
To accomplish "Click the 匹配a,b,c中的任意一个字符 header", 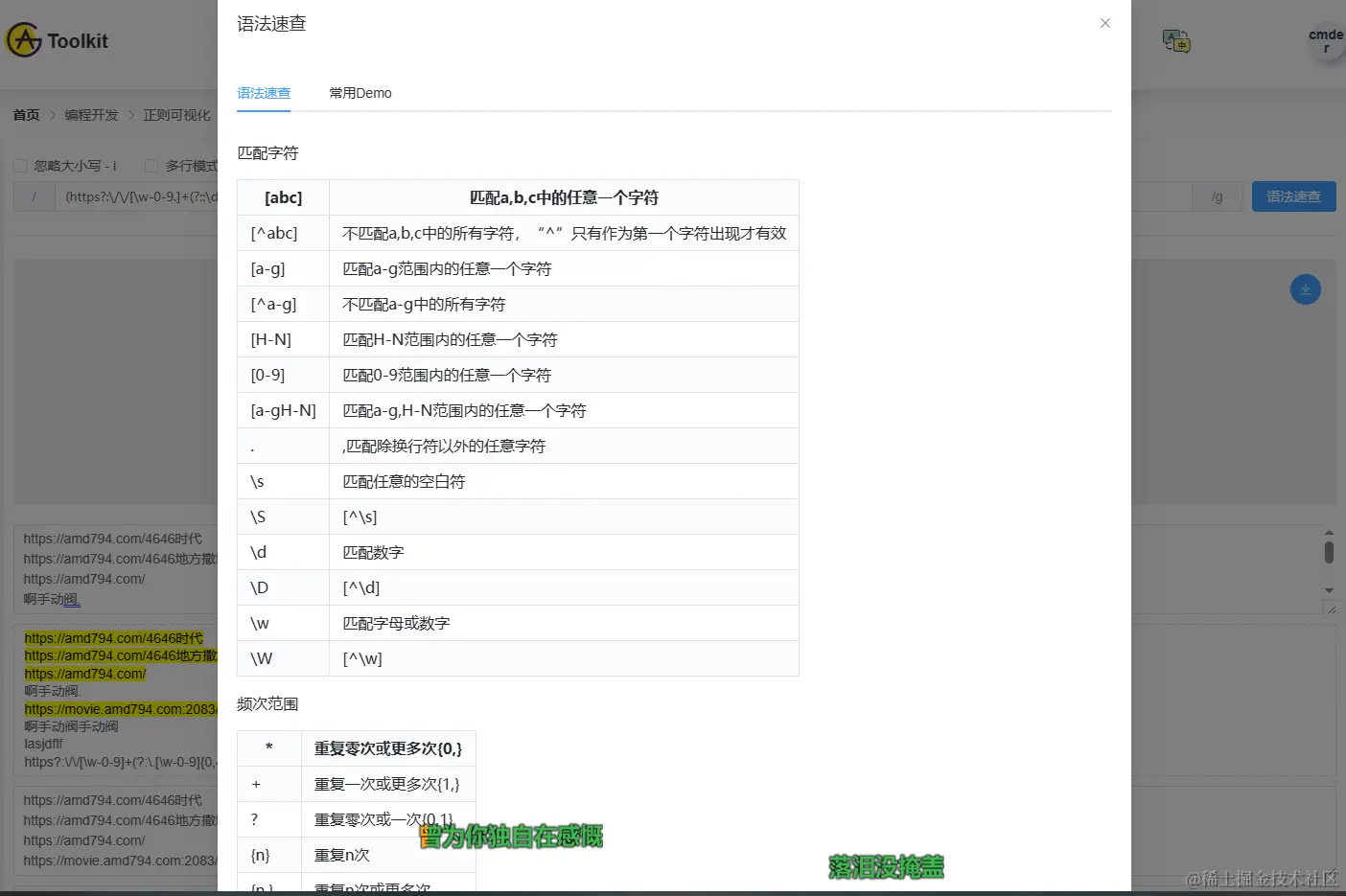I will click(564, 197).
